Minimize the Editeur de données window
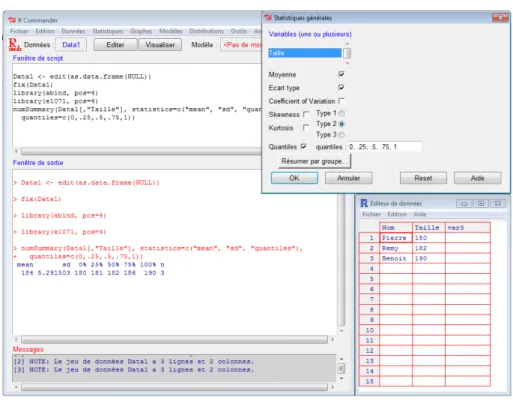The width and height of the screenshot is (513, 400). pos(464,203)
